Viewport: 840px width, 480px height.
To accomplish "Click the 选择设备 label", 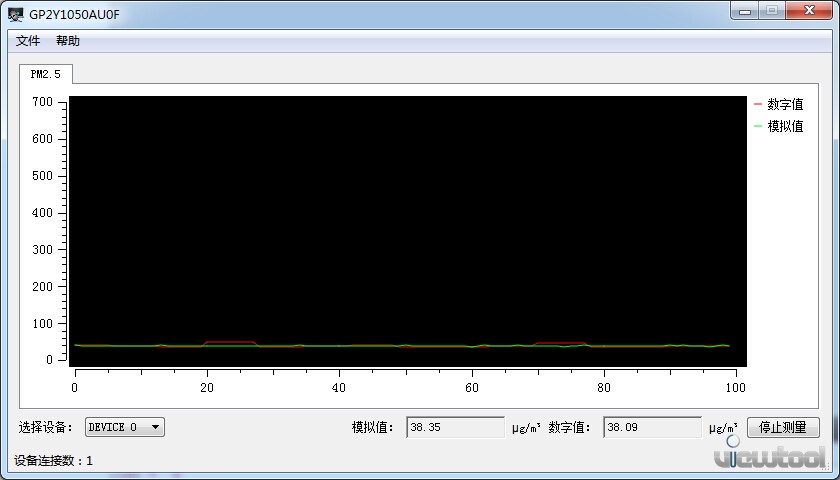I will (46, 427).
